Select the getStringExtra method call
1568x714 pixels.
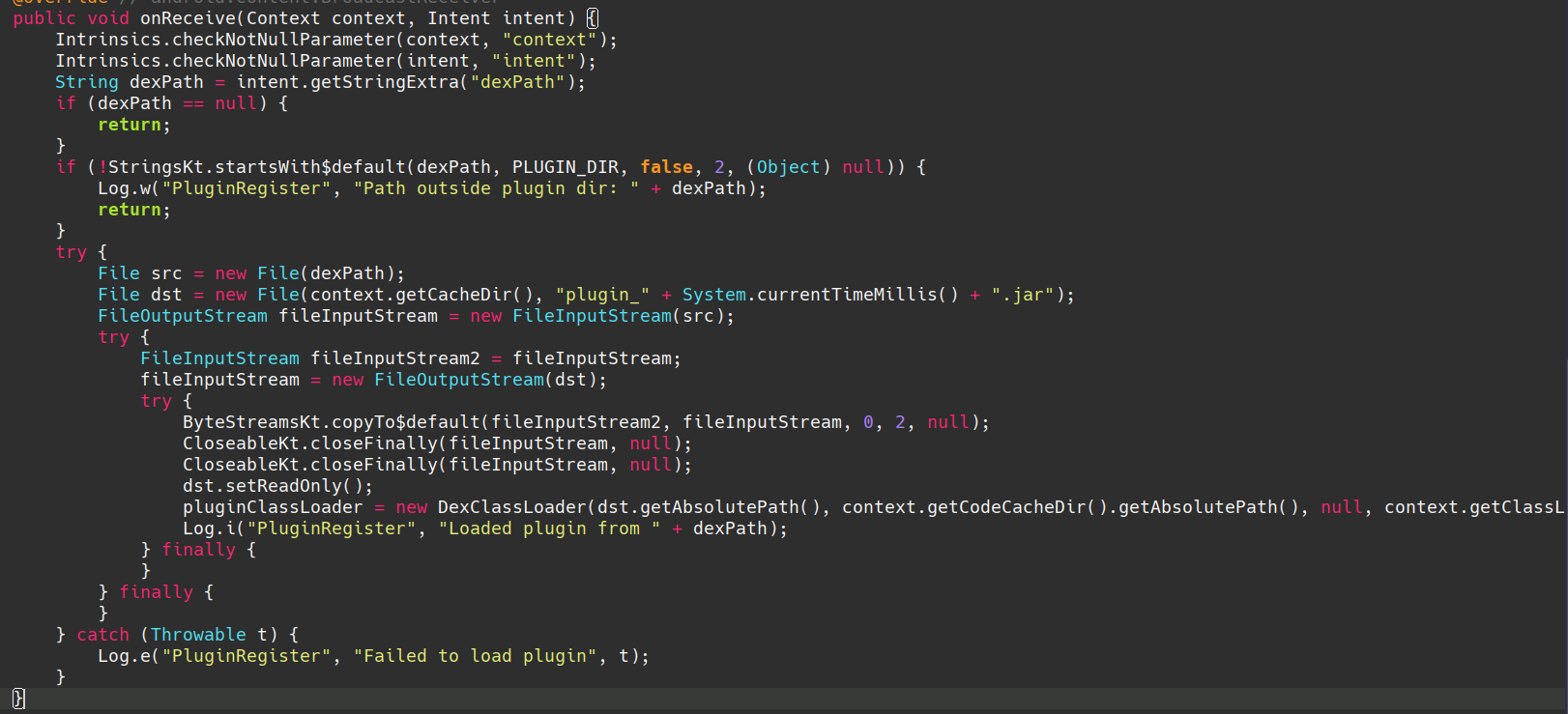point(385,82)
